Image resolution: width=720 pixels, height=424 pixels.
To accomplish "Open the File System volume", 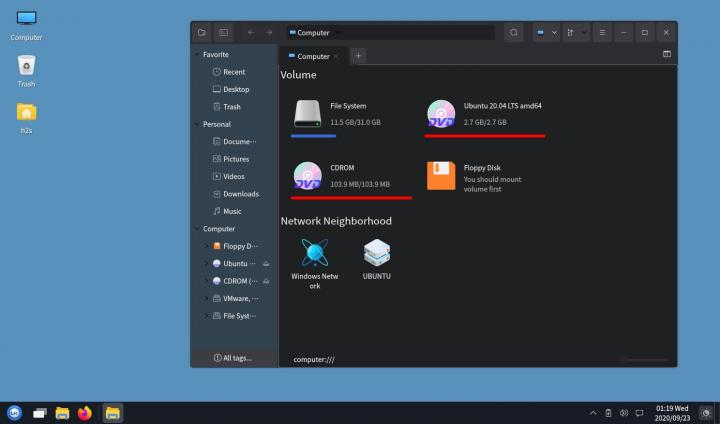I will [x=308, y=113].
